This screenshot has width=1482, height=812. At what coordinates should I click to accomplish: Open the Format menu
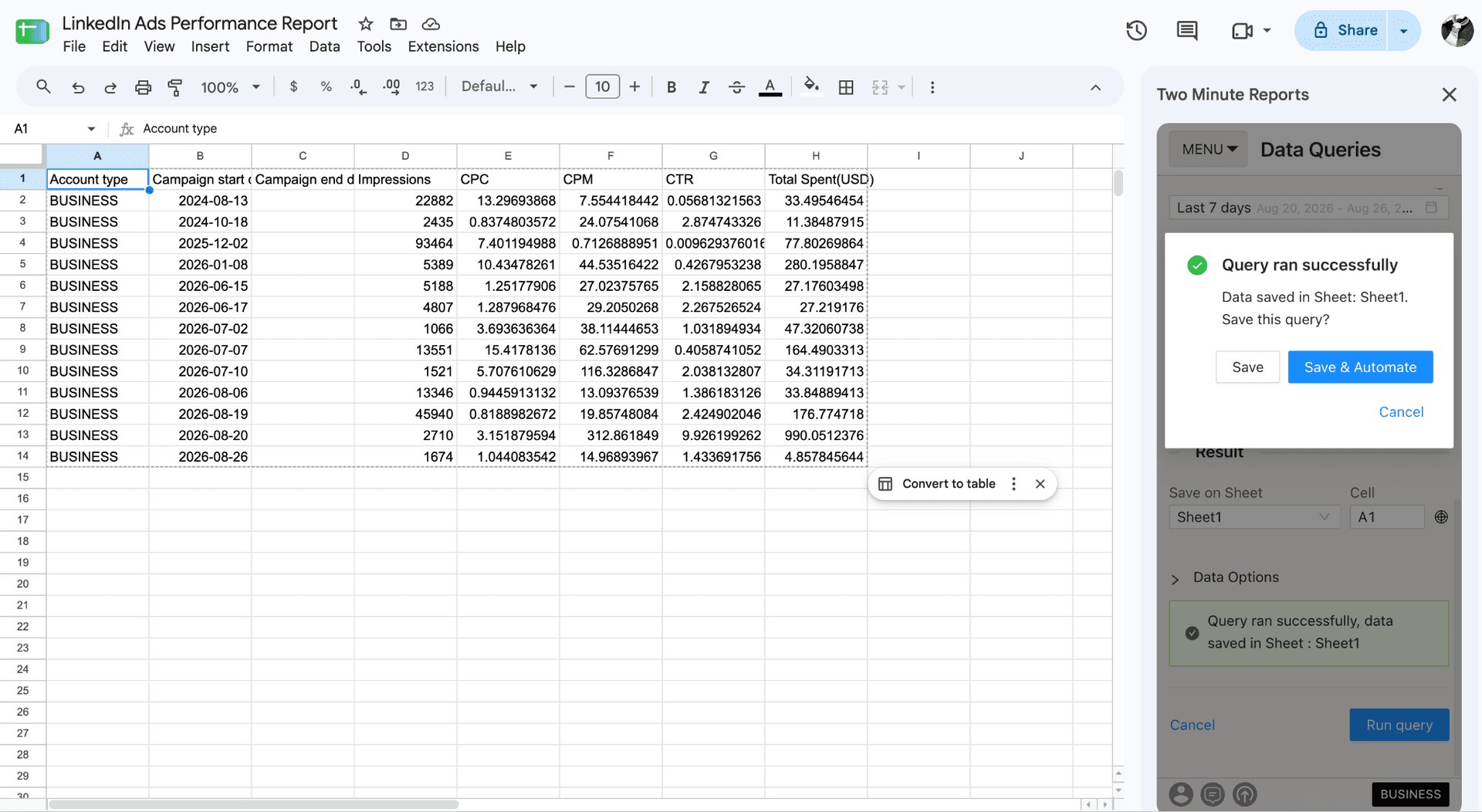(x=269, y=46)
